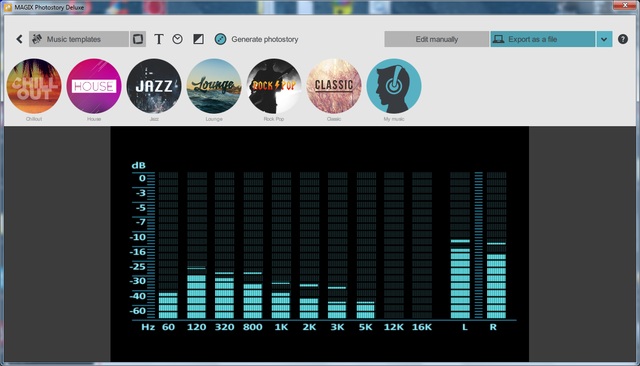640x366 pixels.
Task: Open the transitions effects icon
Action: coord(198,39)
